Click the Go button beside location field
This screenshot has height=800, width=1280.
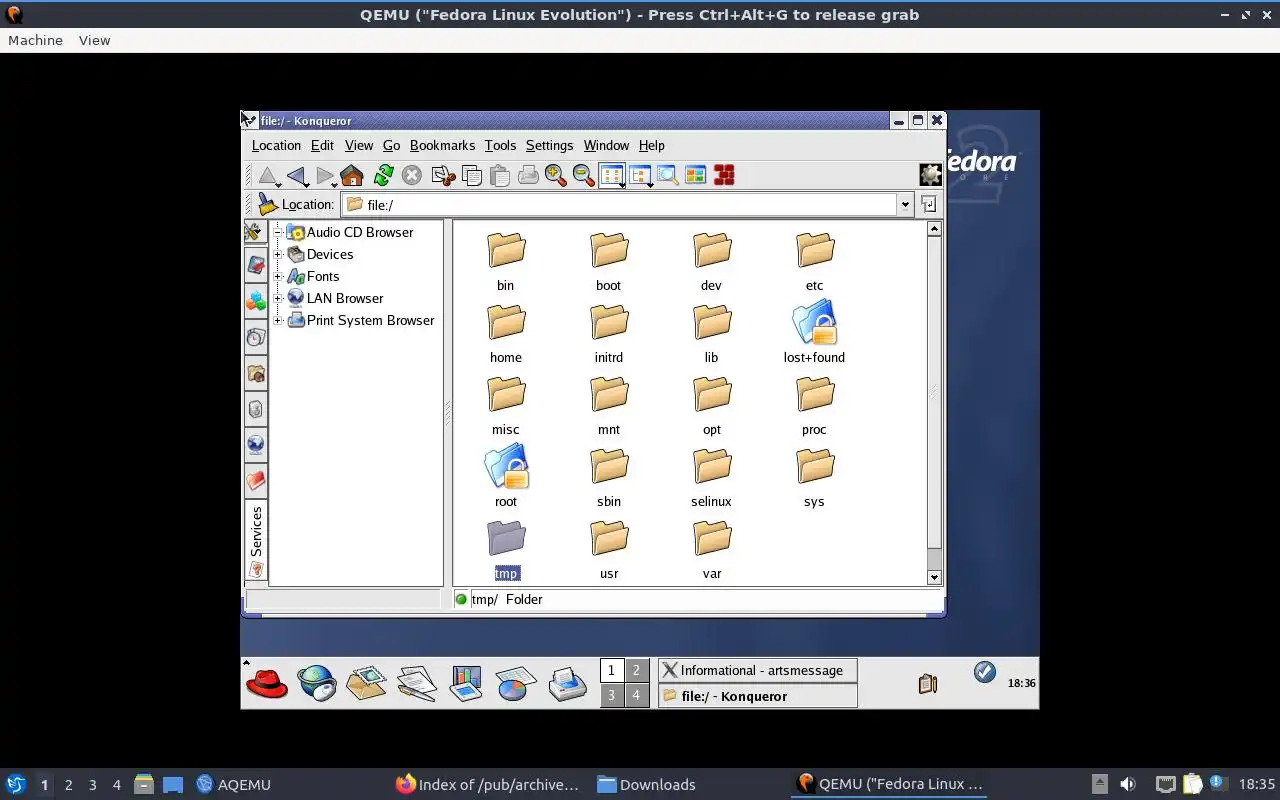(929, 204)
